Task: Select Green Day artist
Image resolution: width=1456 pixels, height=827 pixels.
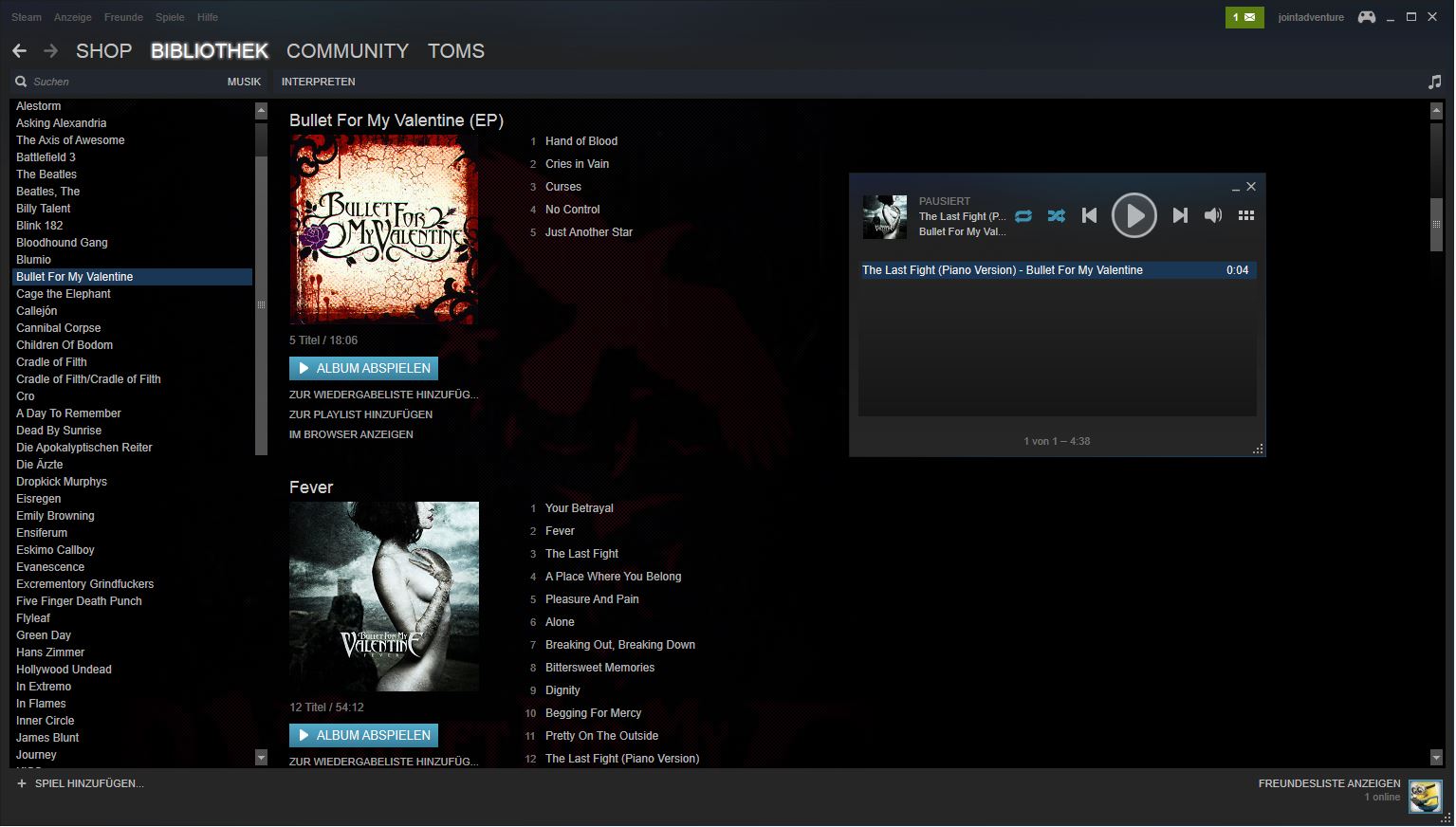Action: (44, 635)
